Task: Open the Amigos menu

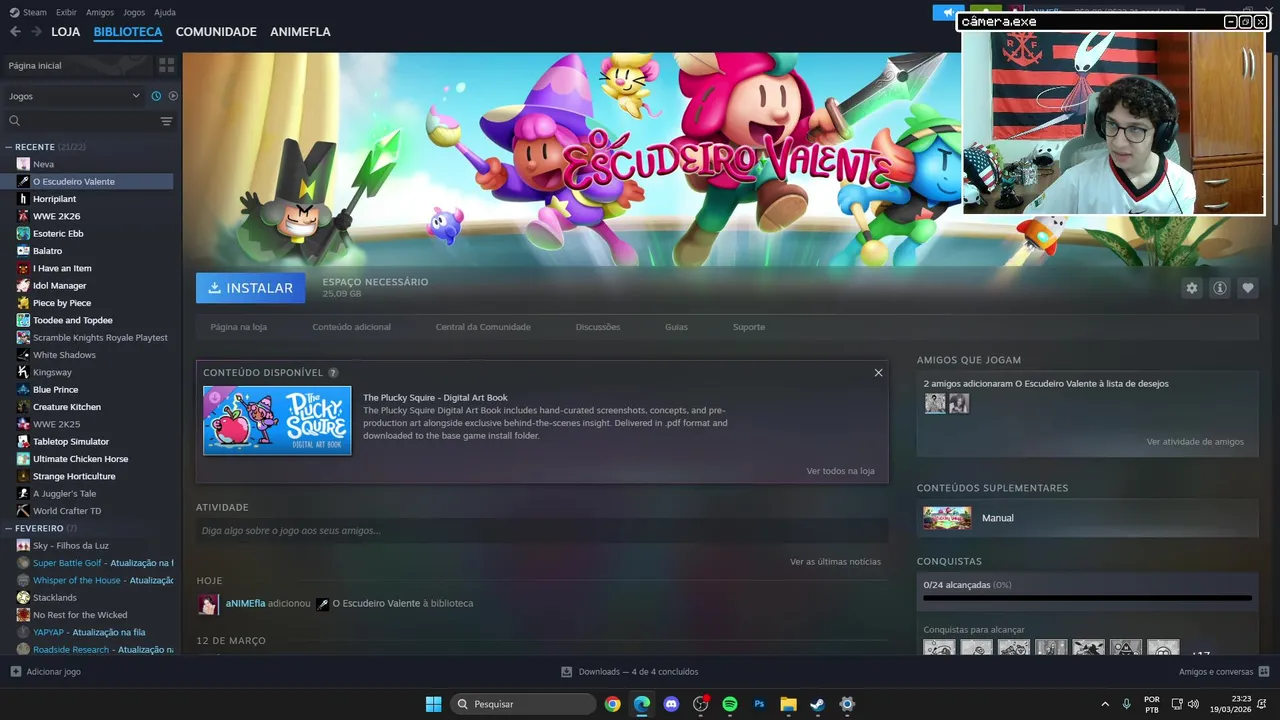Action: click(100, 12)
